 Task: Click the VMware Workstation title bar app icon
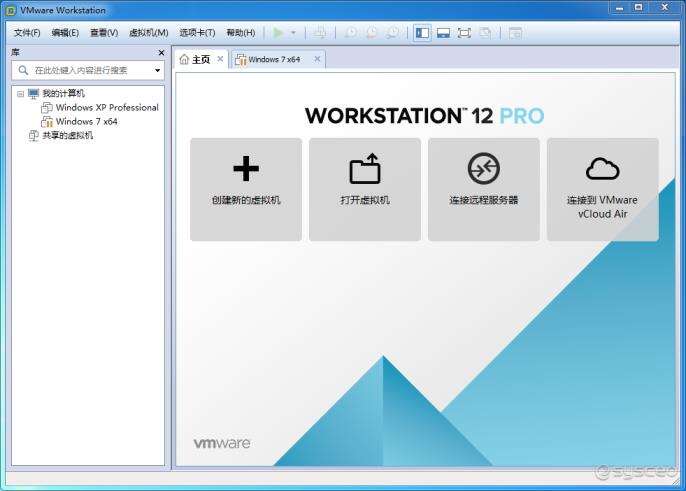pyautogui.click(x=11, y=11)
